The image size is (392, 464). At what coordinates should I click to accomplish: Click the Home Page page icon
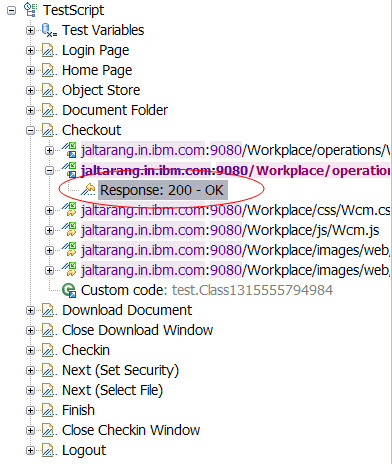[x=49, y=70]
